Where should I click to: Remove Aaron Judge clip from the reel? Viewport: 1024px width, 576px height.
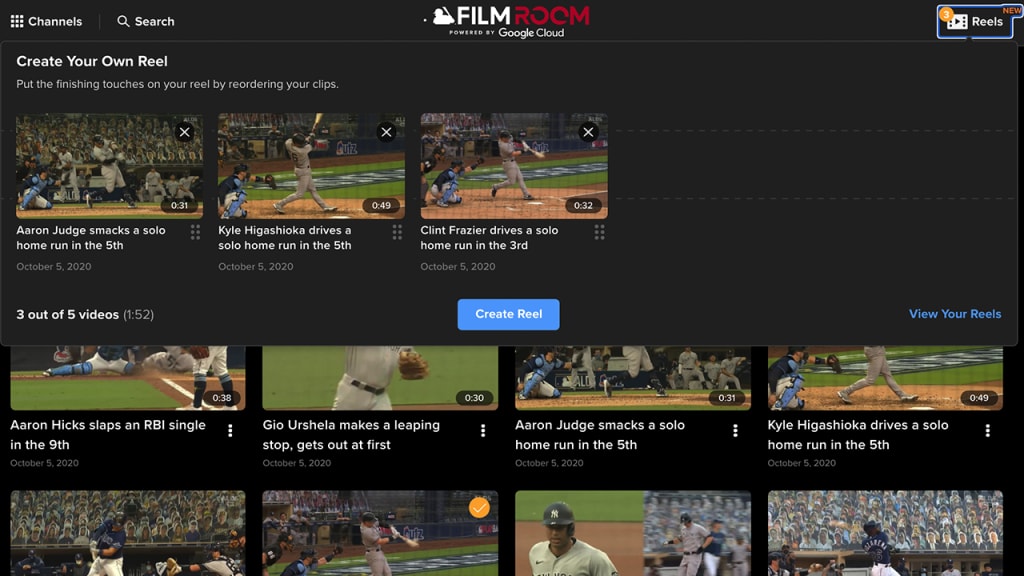tap(184, 131)
